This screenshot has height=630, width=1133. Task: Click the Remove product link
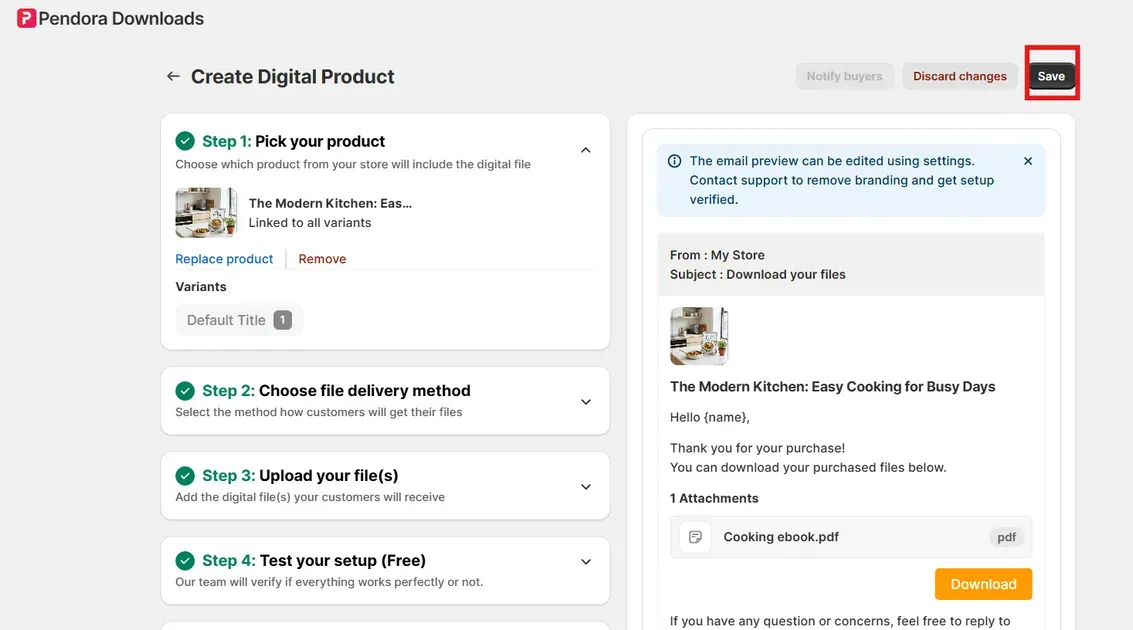(x=322, y=259)
